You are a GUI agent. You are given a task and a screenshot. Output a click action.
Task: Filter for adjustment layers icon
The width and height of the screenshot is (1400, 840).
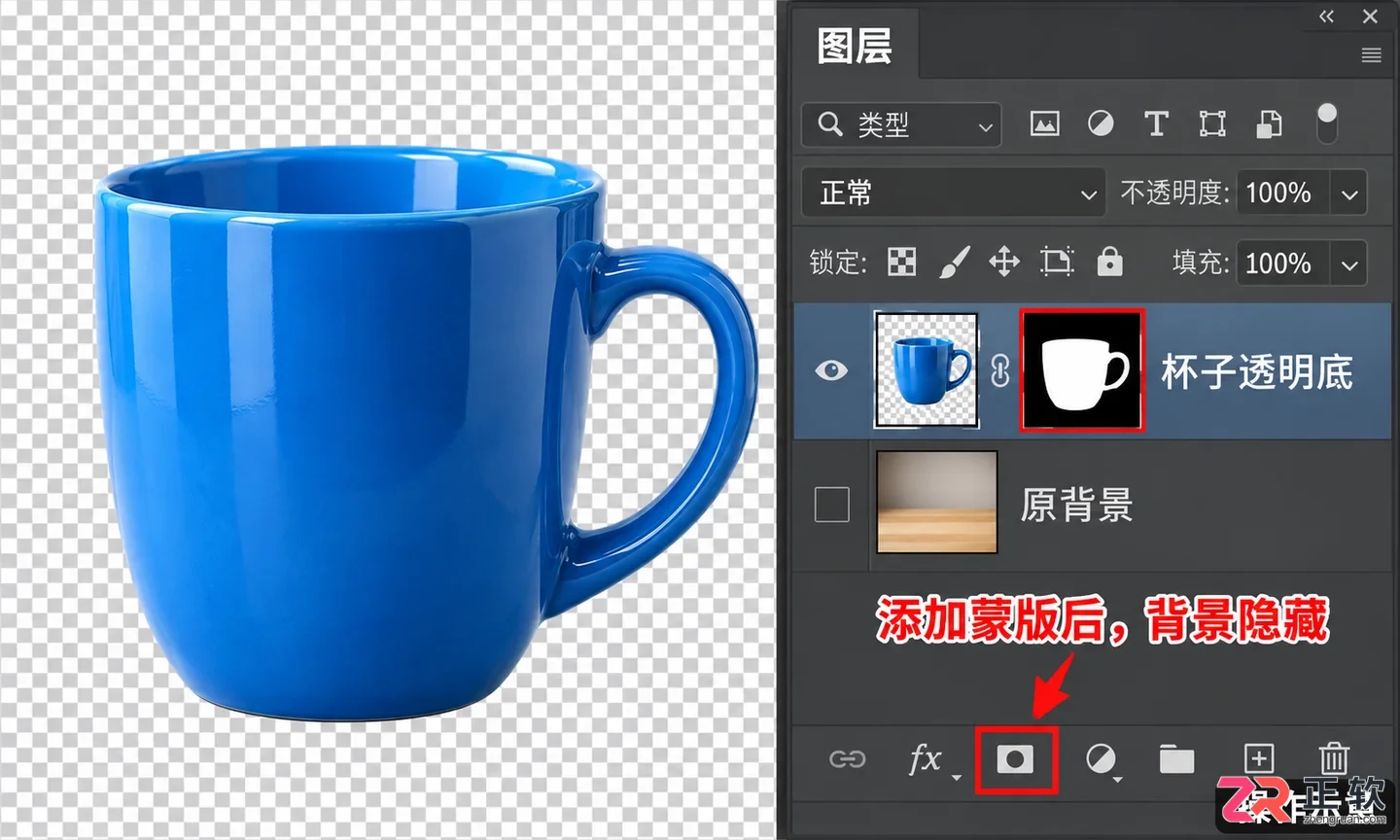pyautogui.click(x=1101, y=123)
